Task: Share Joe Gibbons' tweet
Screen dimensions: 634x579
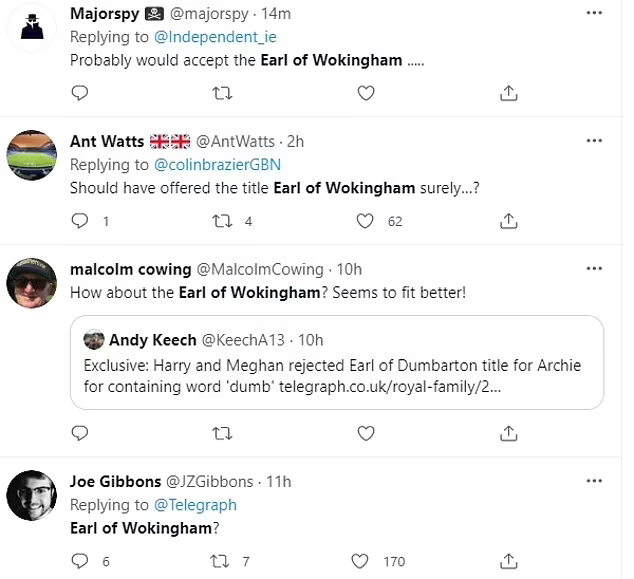Action: click(508, 561)
